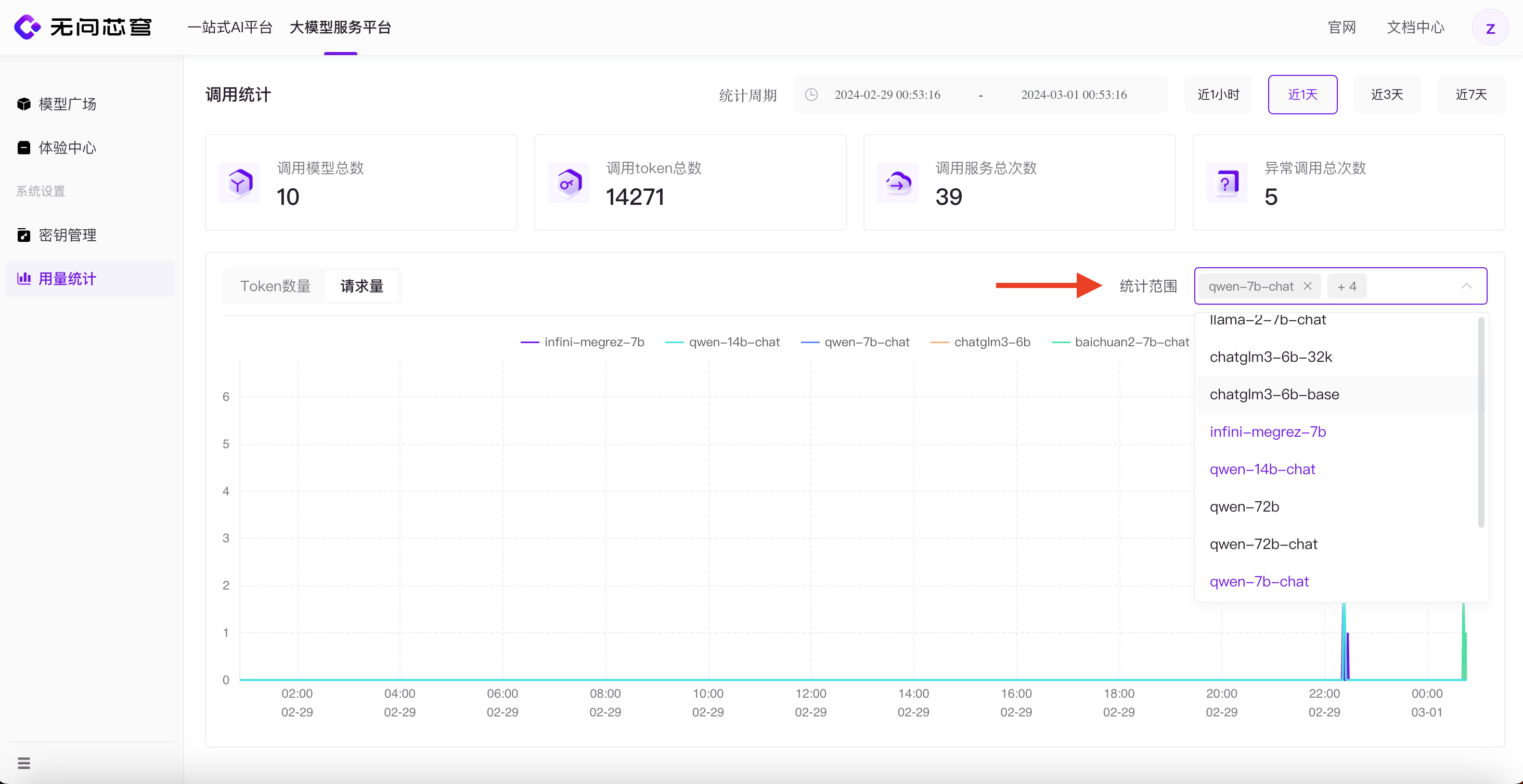Open the 文档中心 link
1523x784 pixels.
tap(1415, 27)
